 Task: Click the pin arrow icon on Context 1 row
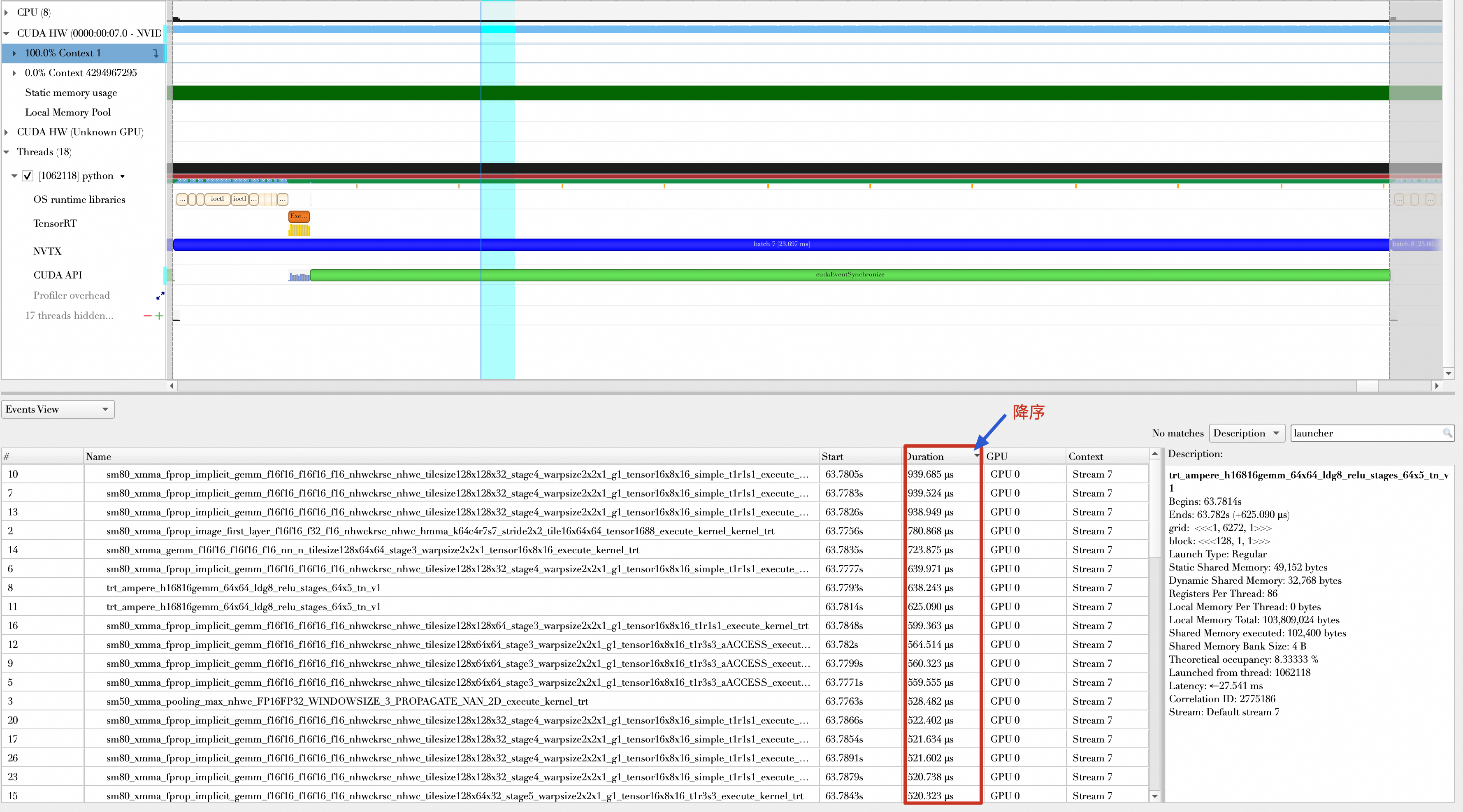tap(156, 53)
